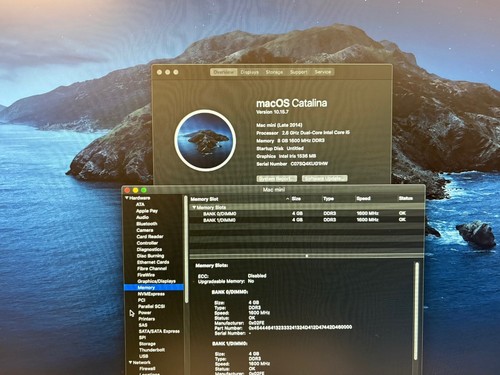Collapse the Memory Slots disclosure triangle

coord(194,207)
